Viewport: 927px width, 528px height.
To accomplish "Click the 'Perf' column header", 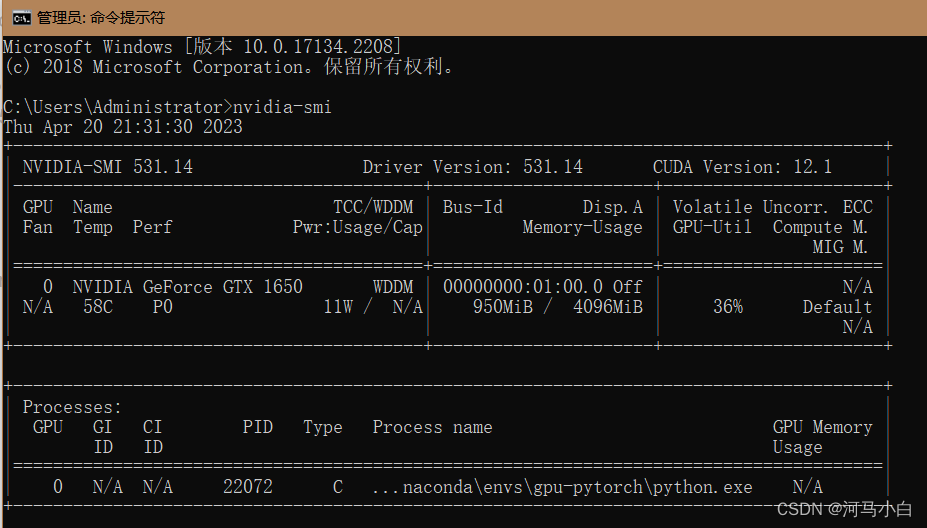I will point(153,227).
